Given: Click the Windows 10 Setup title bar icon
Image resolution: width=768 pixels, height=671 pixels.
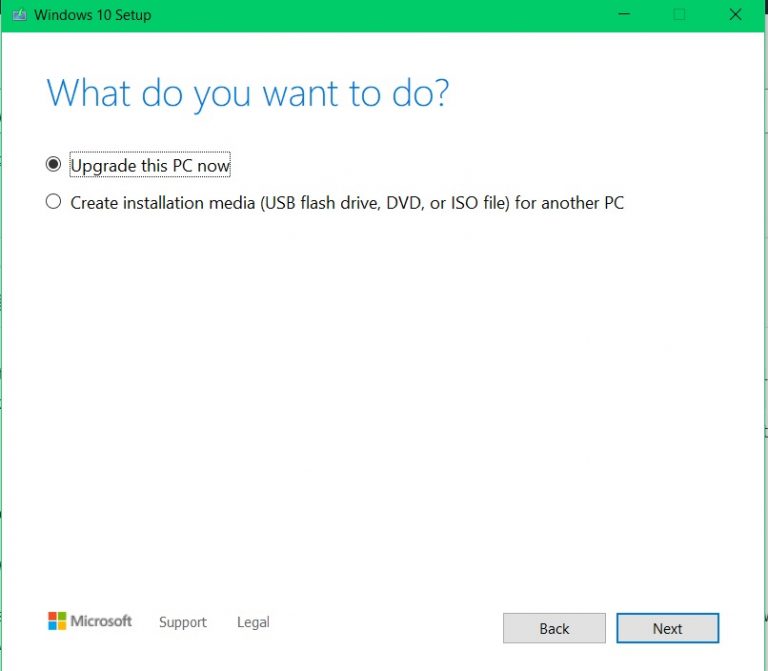Looking at the screenshot, I should [18, 15].
